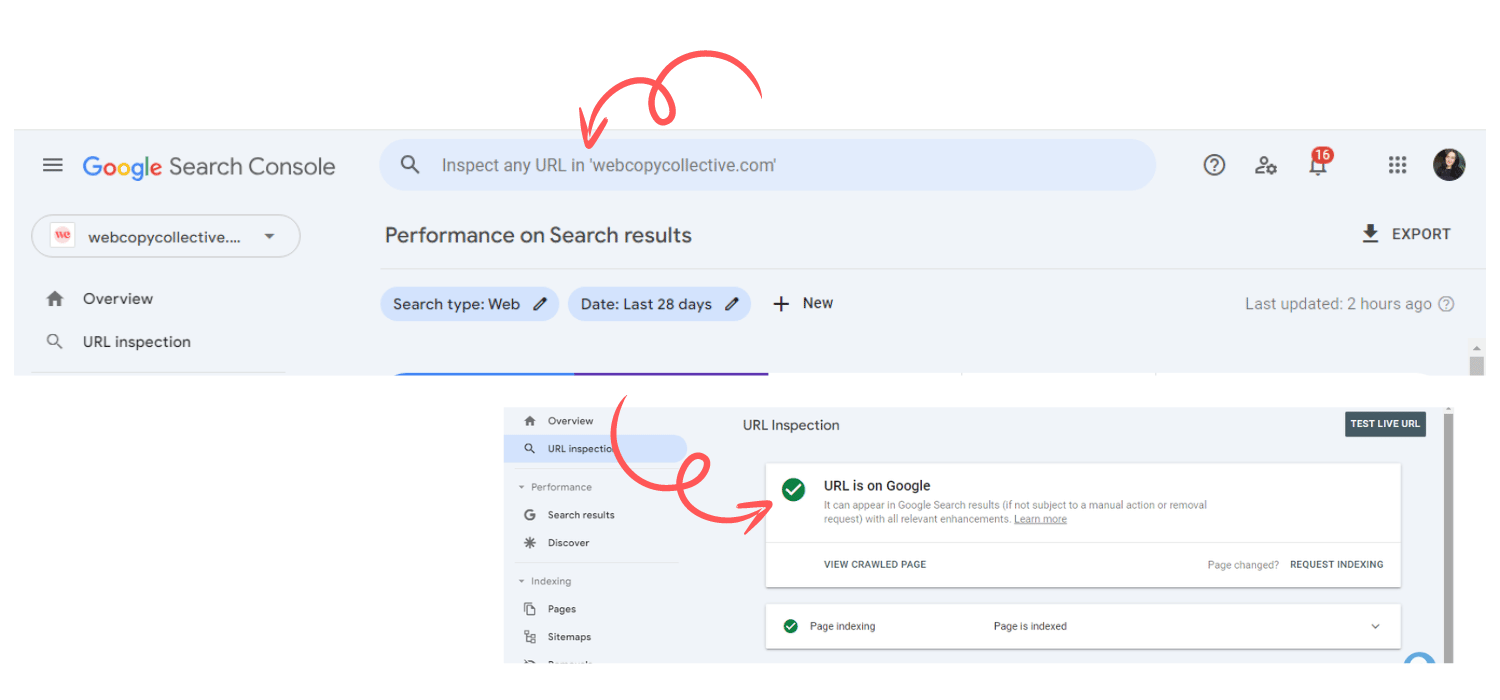The width and height of the screenshot is (1500, 700).
Task: Click the 'Last updated: 2 hours ago' text
Action: 1338,304
